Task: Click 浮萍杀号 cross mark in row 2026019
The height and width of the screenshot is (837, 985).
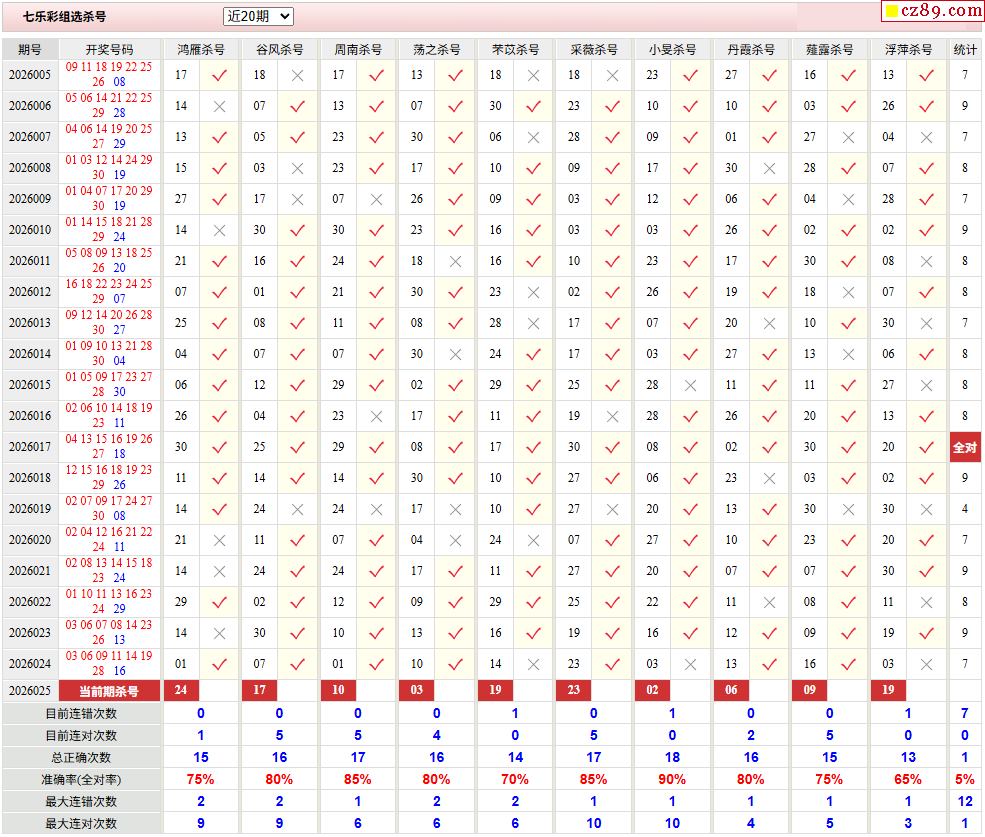Action: coord(926,509)
